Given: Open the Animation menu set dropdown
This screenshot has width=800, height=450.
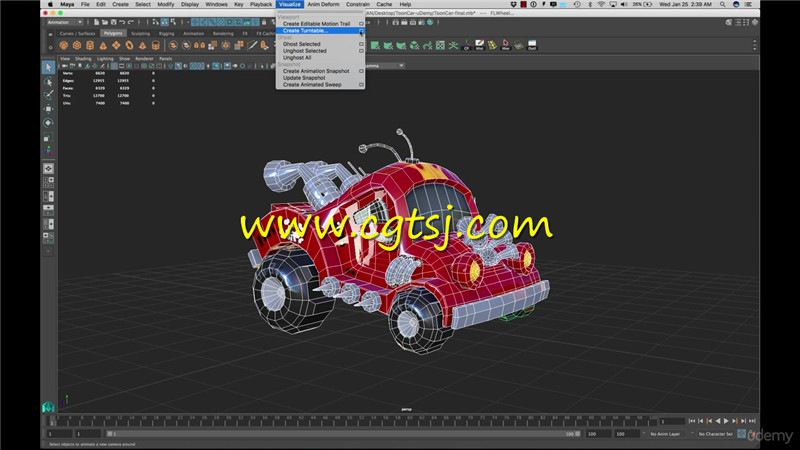Looking at the screenshot, I should (64, 22).
